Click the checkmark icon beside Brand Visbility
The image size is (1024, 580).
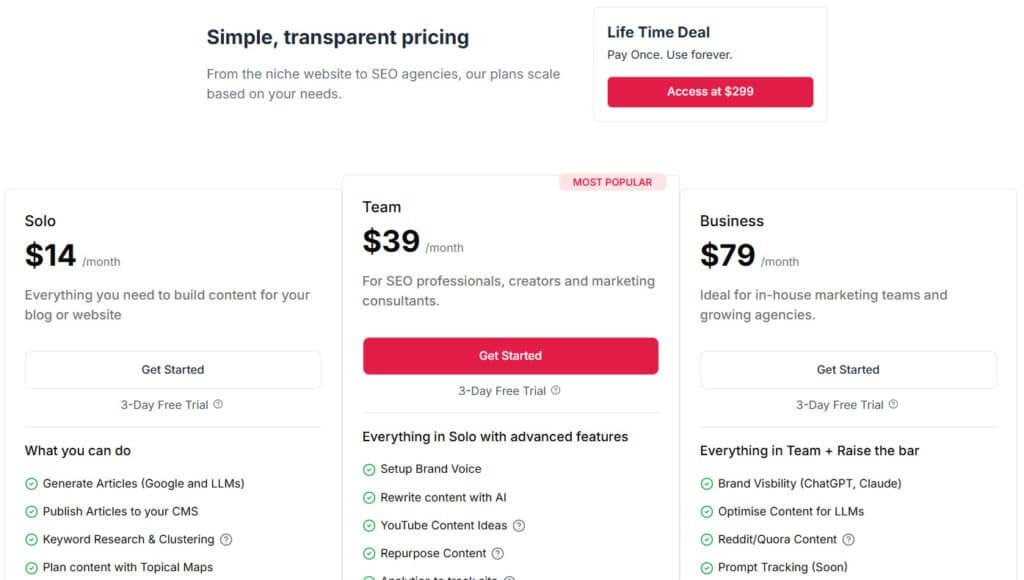(707, 483)
